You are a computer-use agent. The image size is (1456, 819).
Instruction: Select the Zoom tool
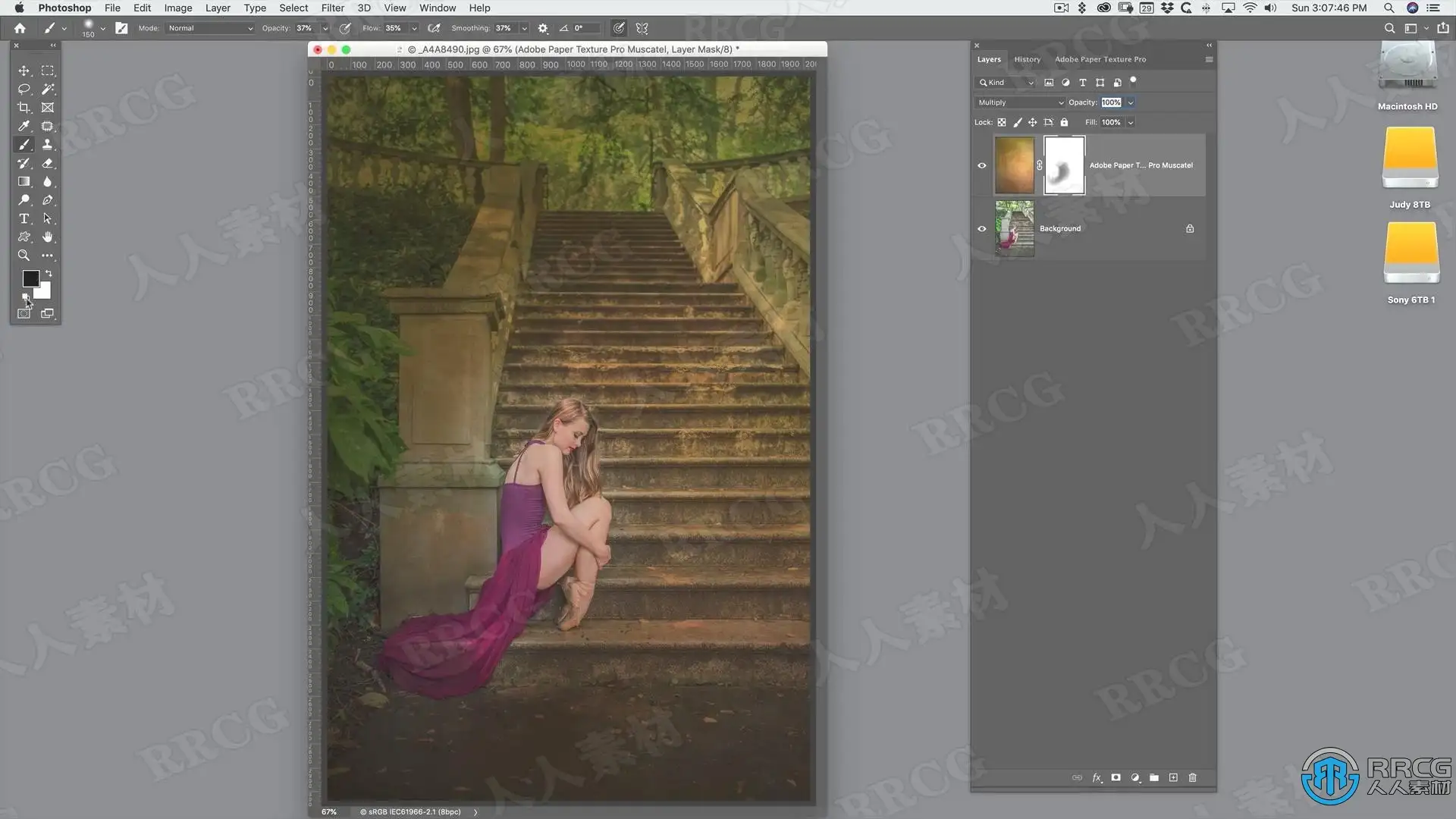[24, 256]
